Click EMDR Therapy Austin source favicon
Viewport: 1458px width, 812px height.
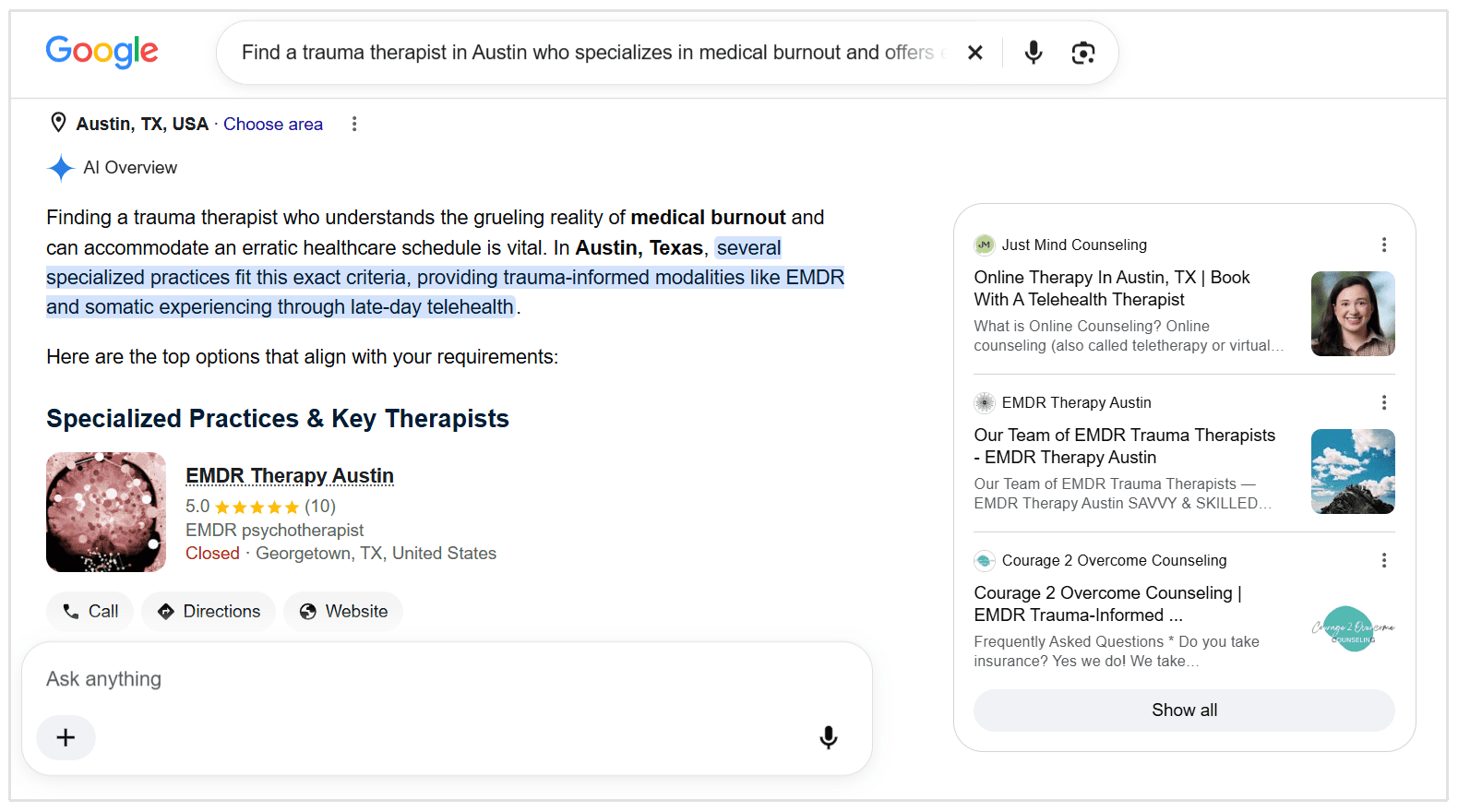coord(985,402)
